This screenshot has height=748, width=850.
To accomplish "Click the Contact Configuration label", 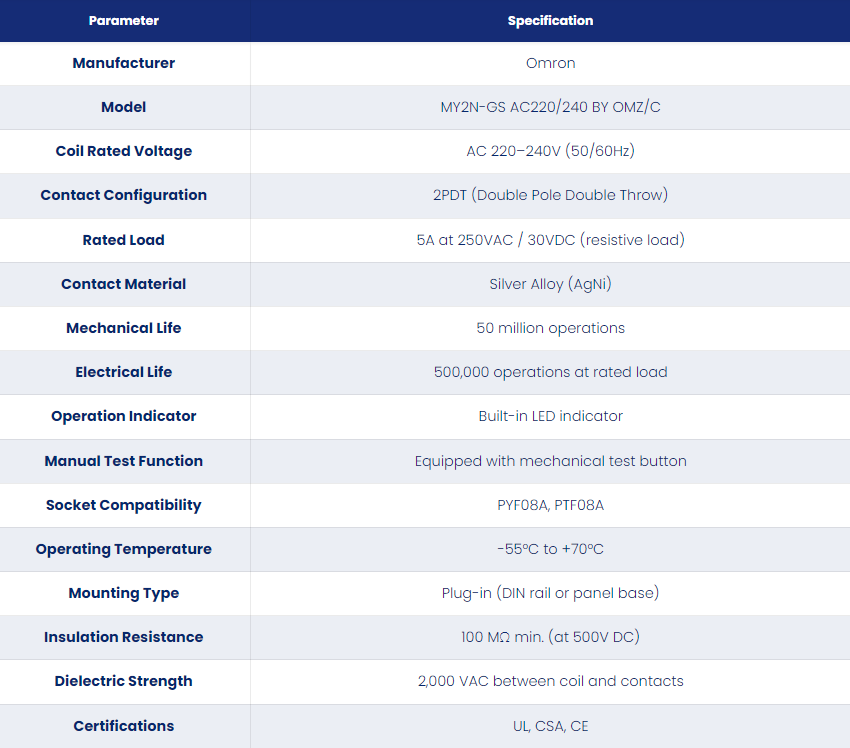I will point(124,195).
